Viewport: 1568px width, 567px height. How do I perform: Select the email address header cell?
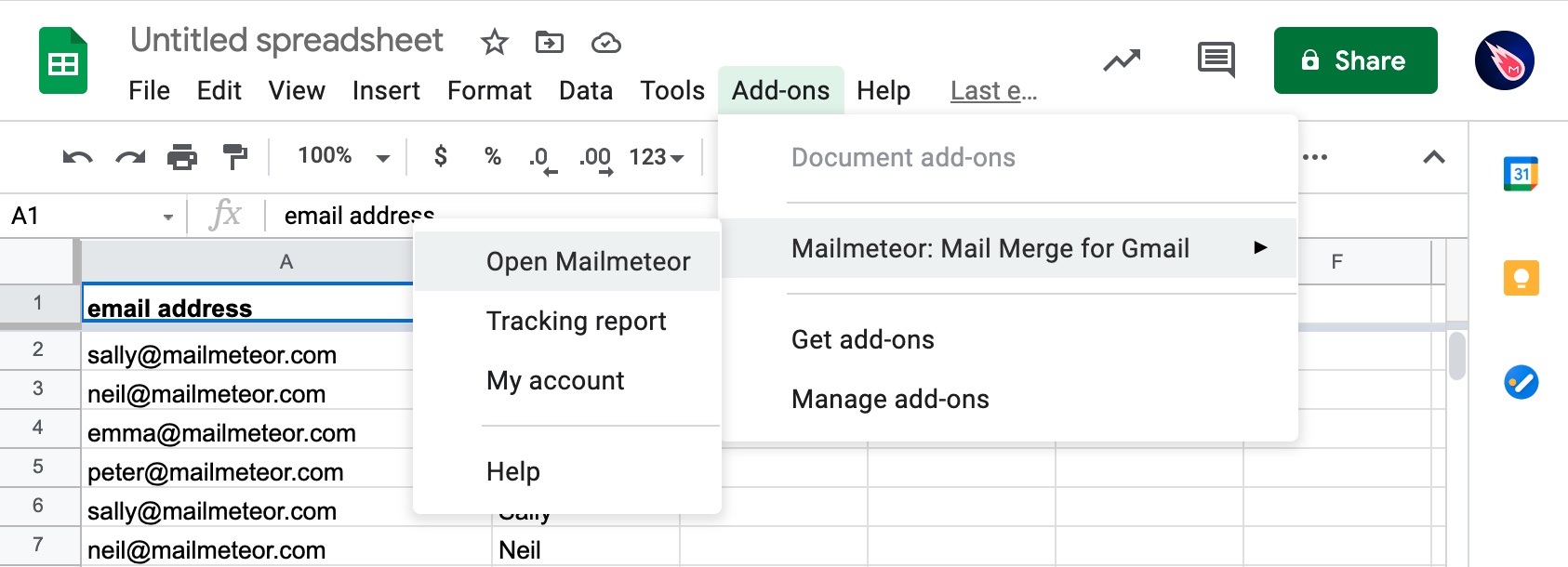pos(248,305)
